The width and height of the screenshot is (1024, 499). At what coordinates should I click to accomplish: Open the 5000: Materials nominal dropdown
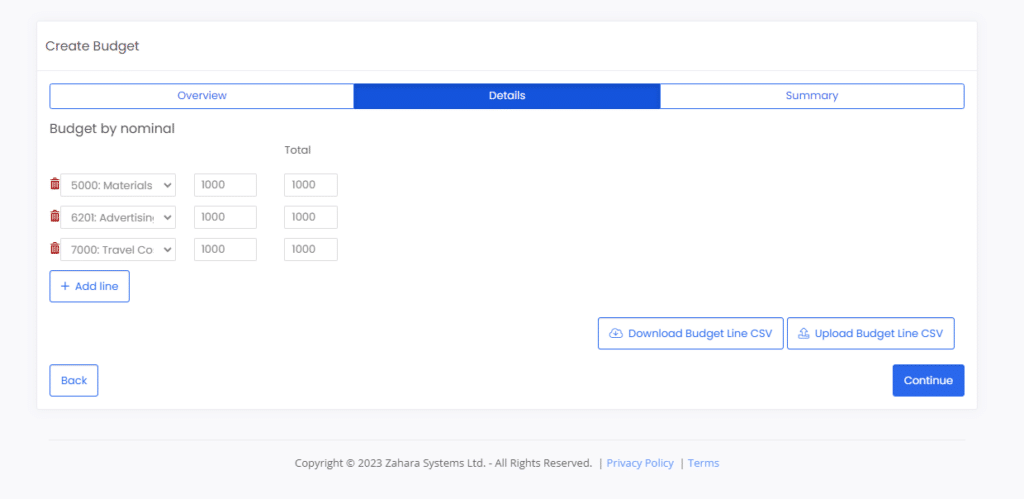(118, 185)
